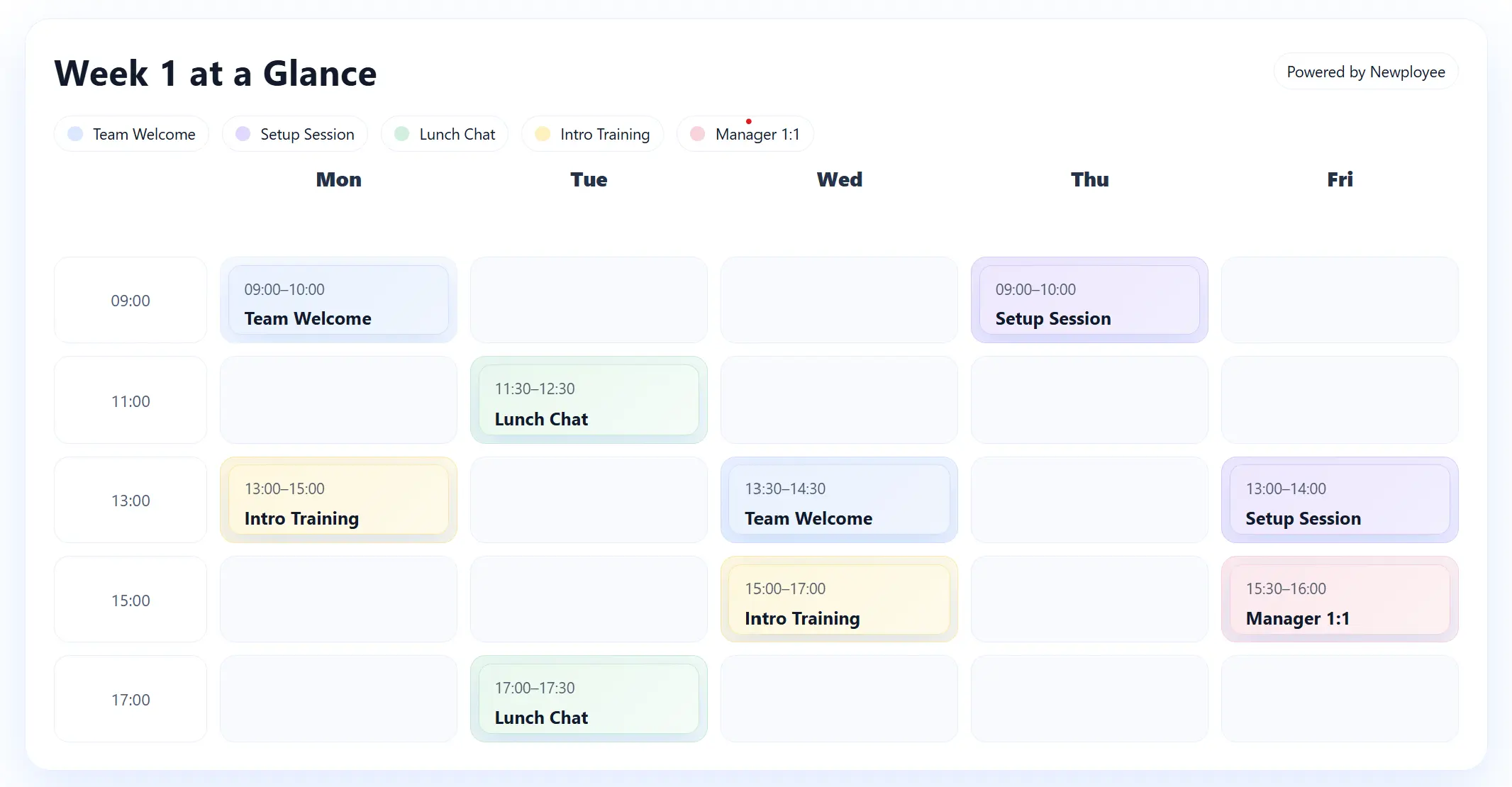
Task: Open Monday 09:00 Team Welcome event
Action: 338,301
